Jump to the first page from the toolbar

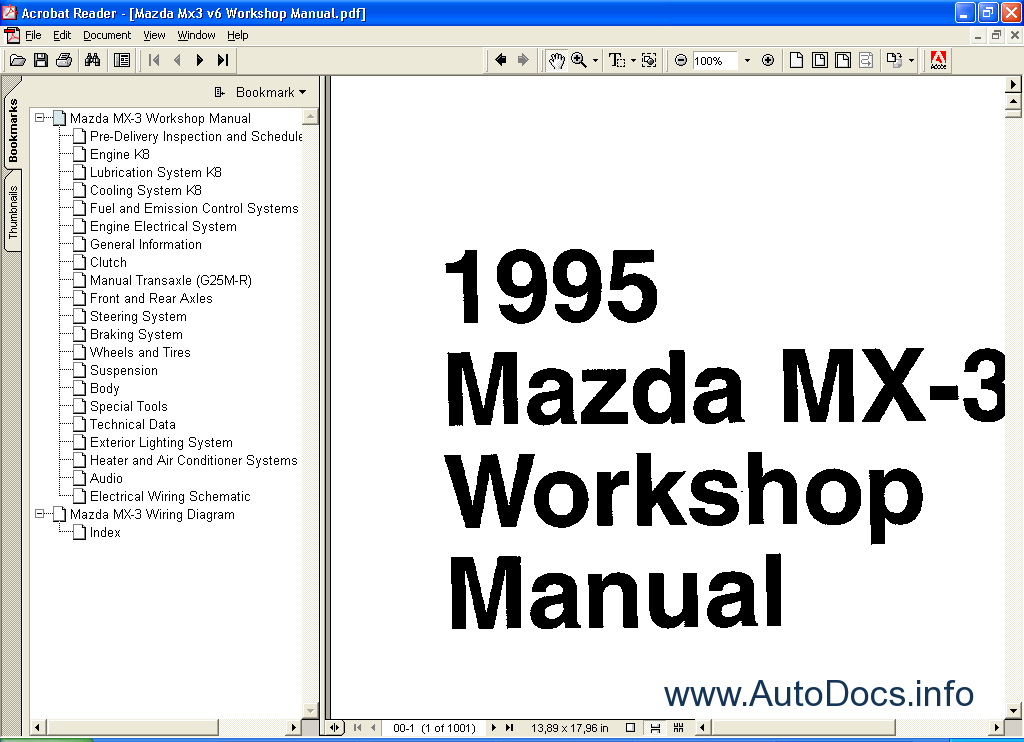[154, 61]
